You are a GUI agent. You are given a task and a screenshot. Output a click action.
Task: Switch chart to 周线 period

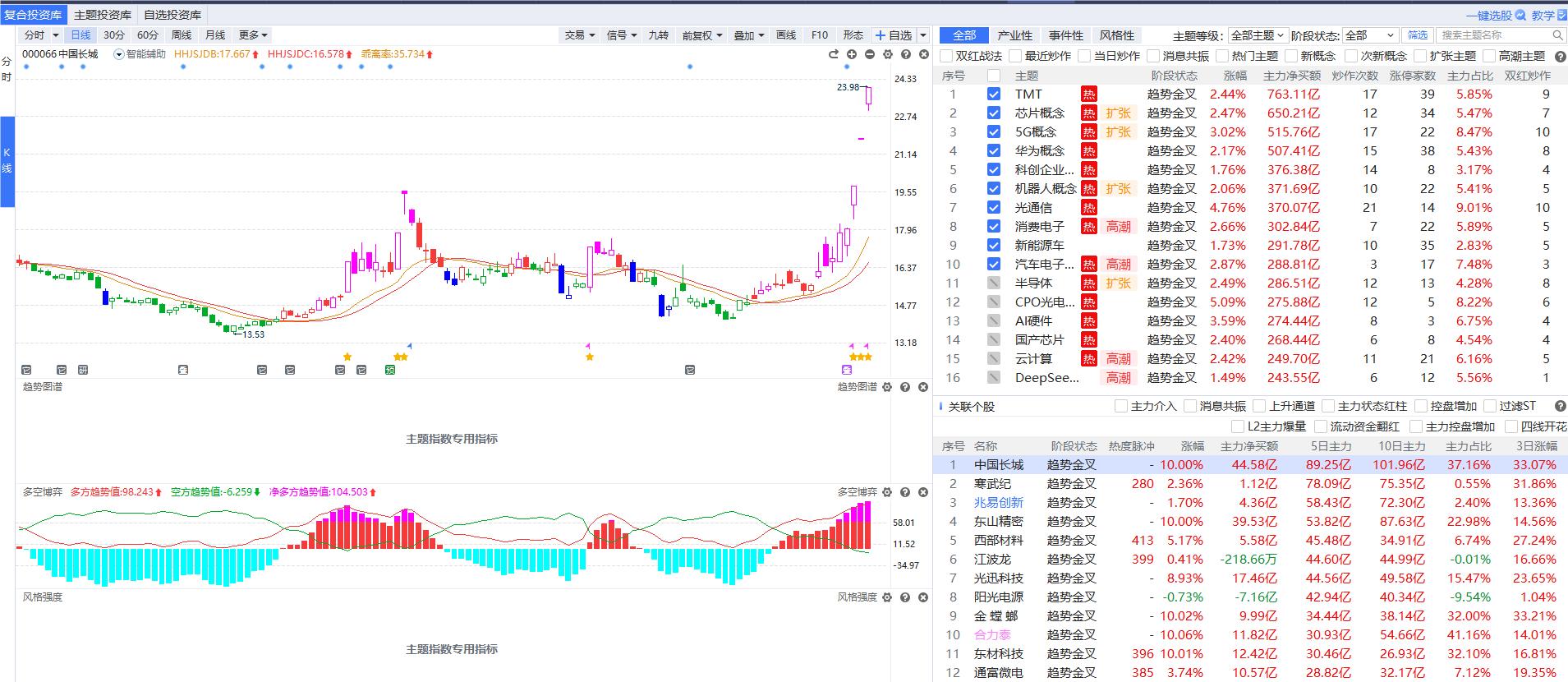pos(182,35)
